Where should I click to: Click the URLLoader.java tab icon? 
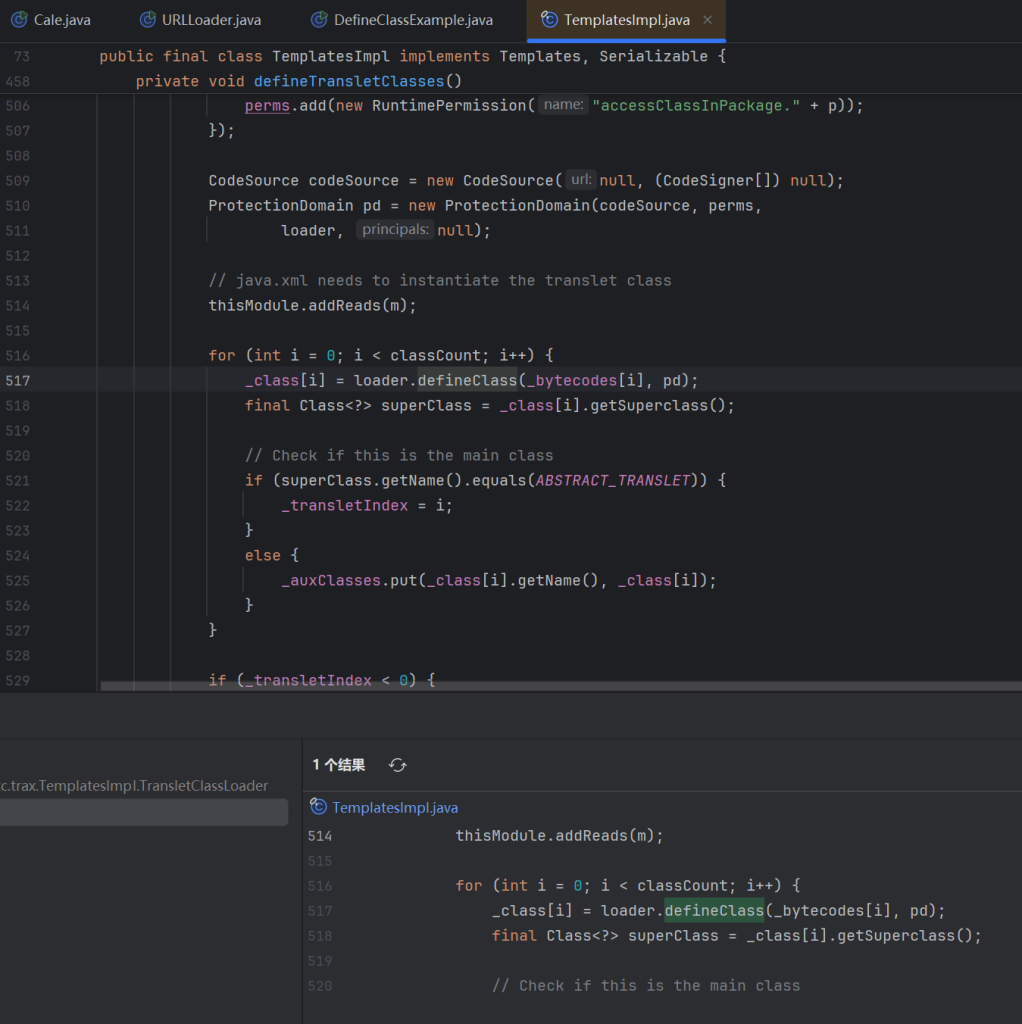pyautogui.click(x=146, y=20)
